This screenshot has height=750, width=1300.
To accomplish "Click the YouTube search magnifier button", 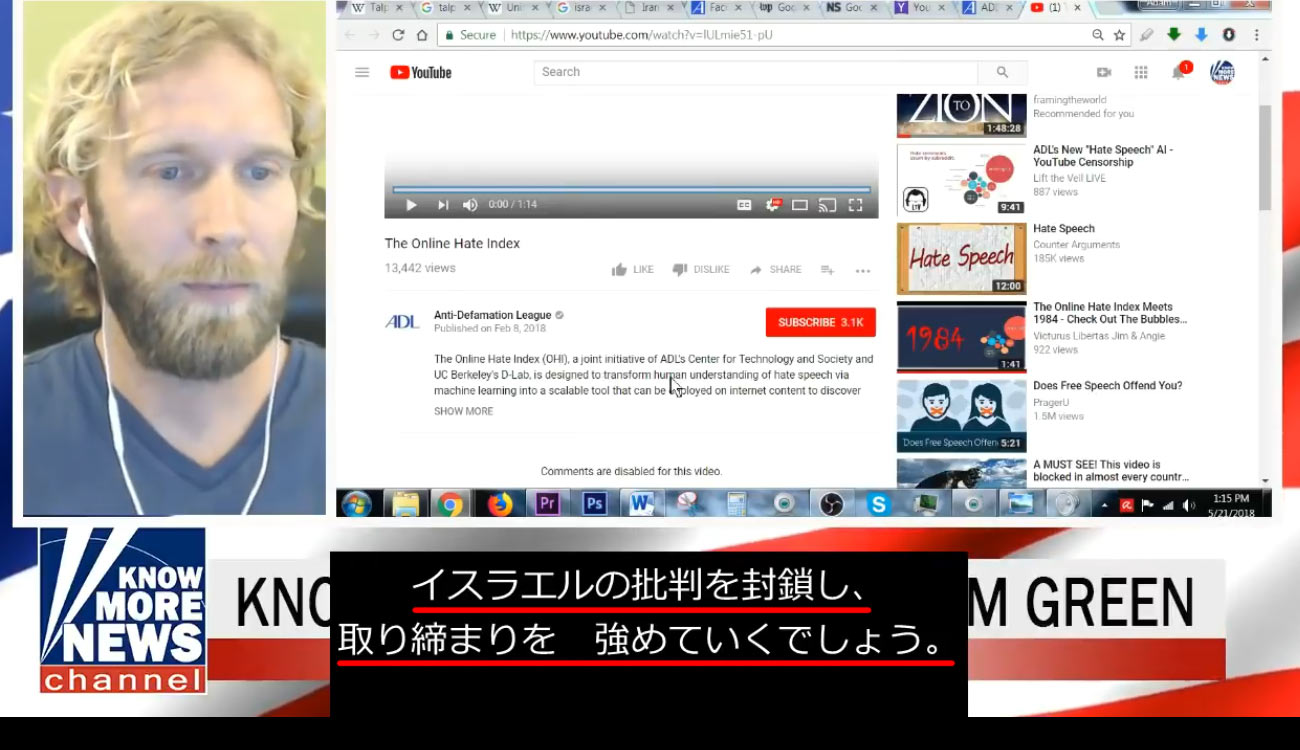I will tap(1002, 72).
